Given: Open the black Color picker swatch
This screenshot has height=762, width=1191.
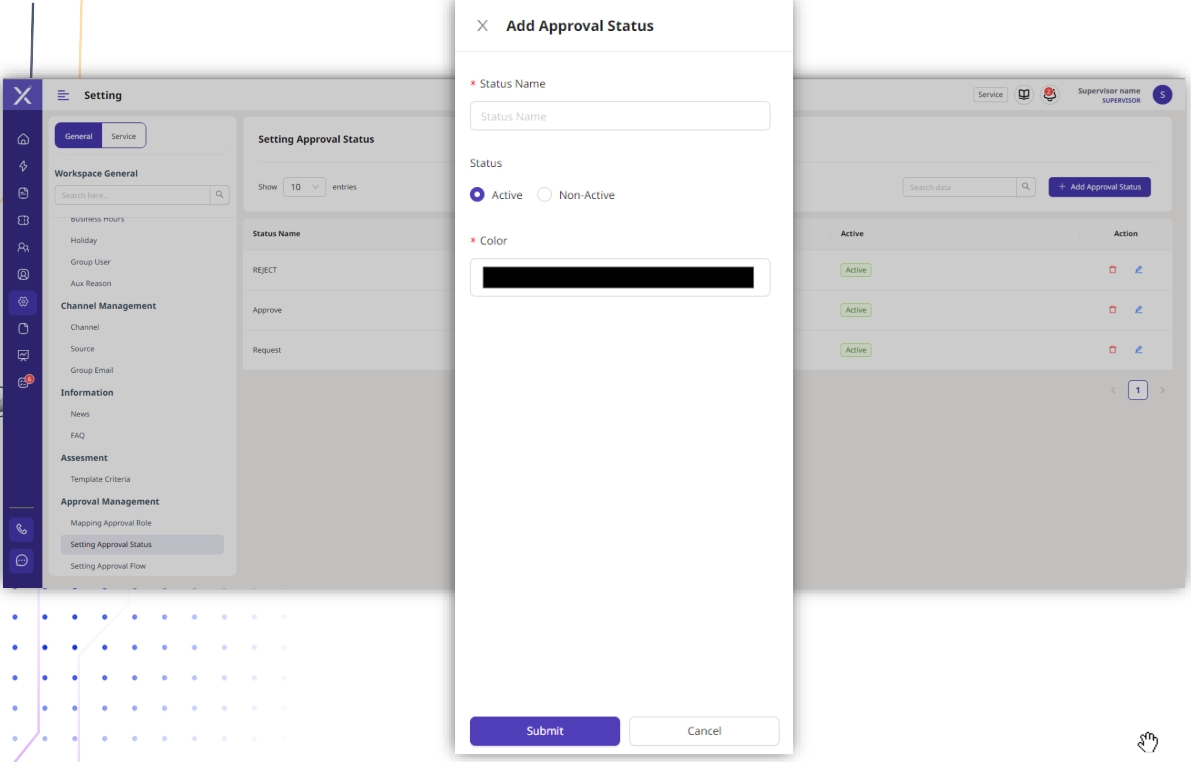Looking at the screenshot, I should pos(618,278).
